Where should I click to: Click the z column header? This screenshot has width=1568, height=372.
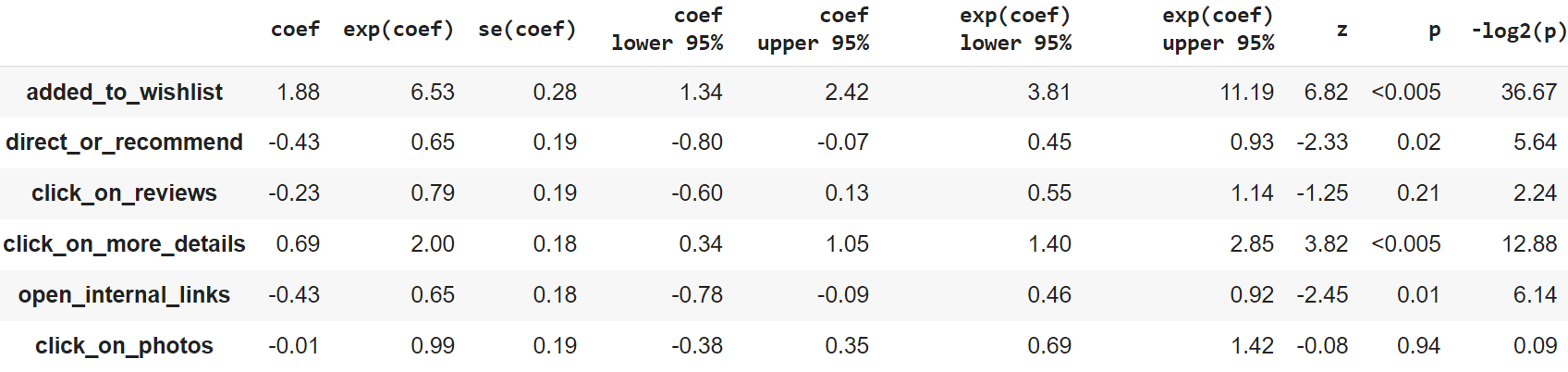1341,30
